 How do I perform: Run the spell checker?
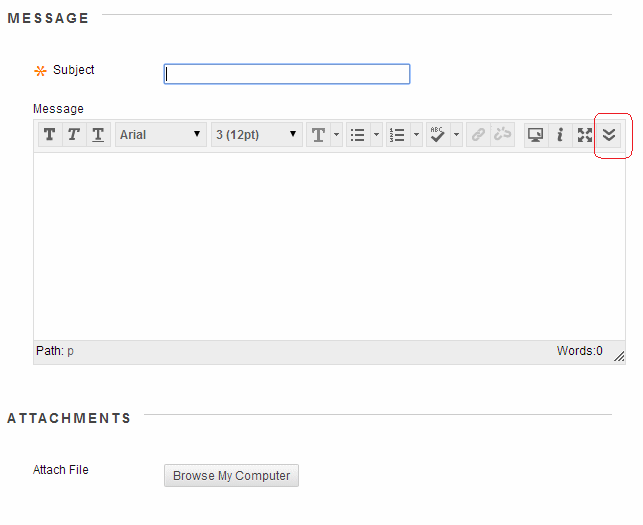coord(438,135)
